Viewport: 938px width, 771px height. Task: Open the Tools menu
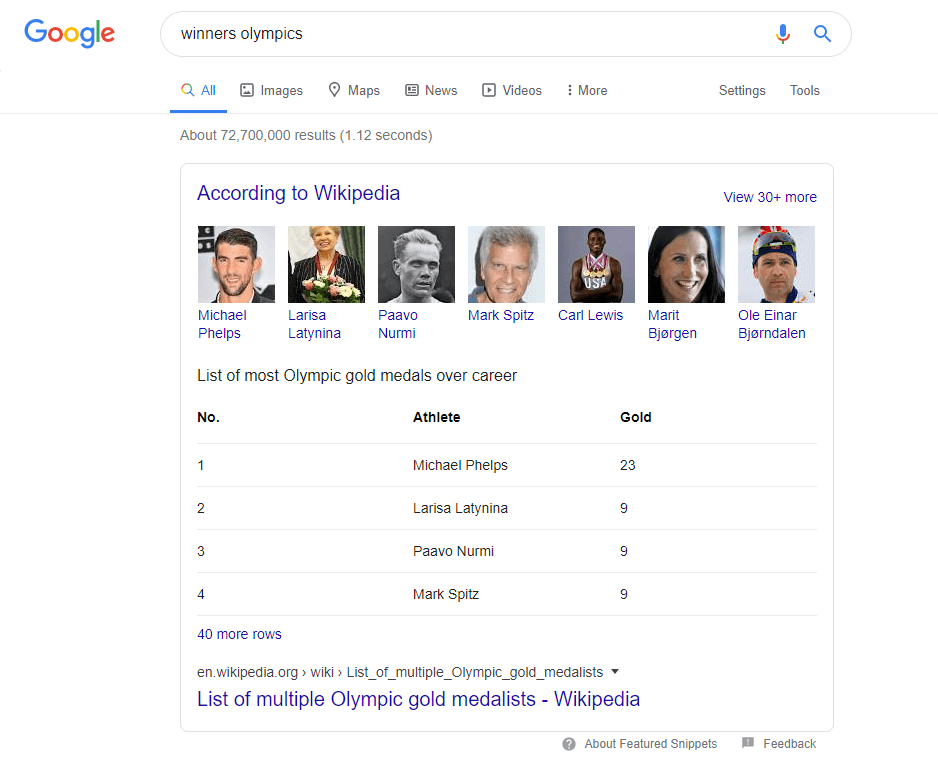[805, 90]
